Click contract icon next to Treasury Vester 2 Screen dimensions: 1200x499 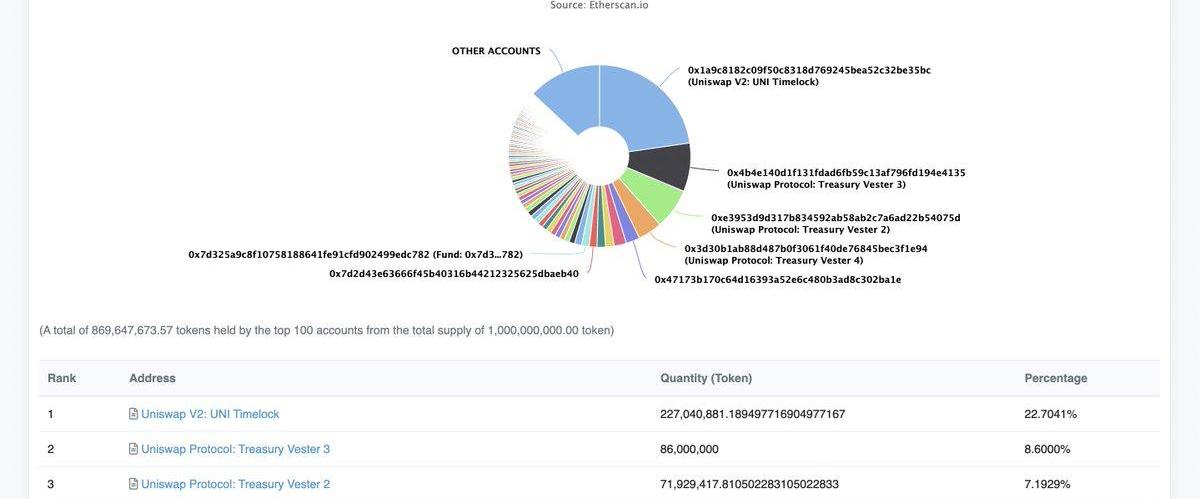[133, 484]
